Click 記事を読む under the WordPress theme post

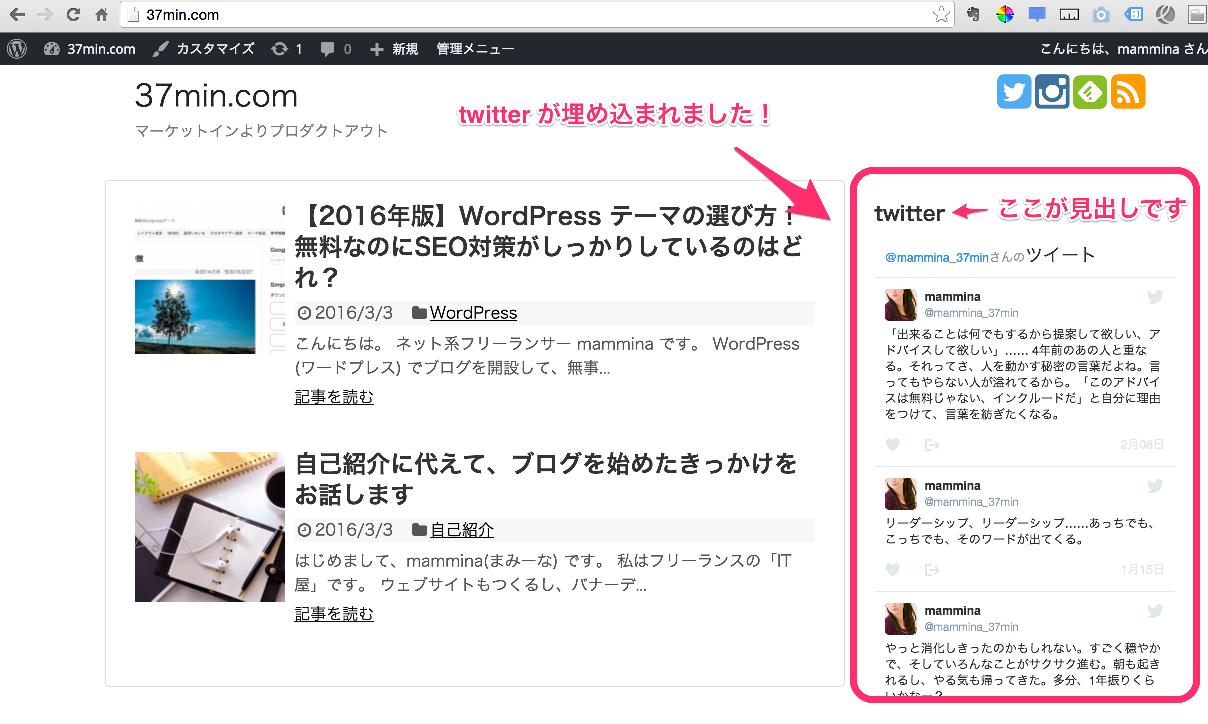click(334, 397)
